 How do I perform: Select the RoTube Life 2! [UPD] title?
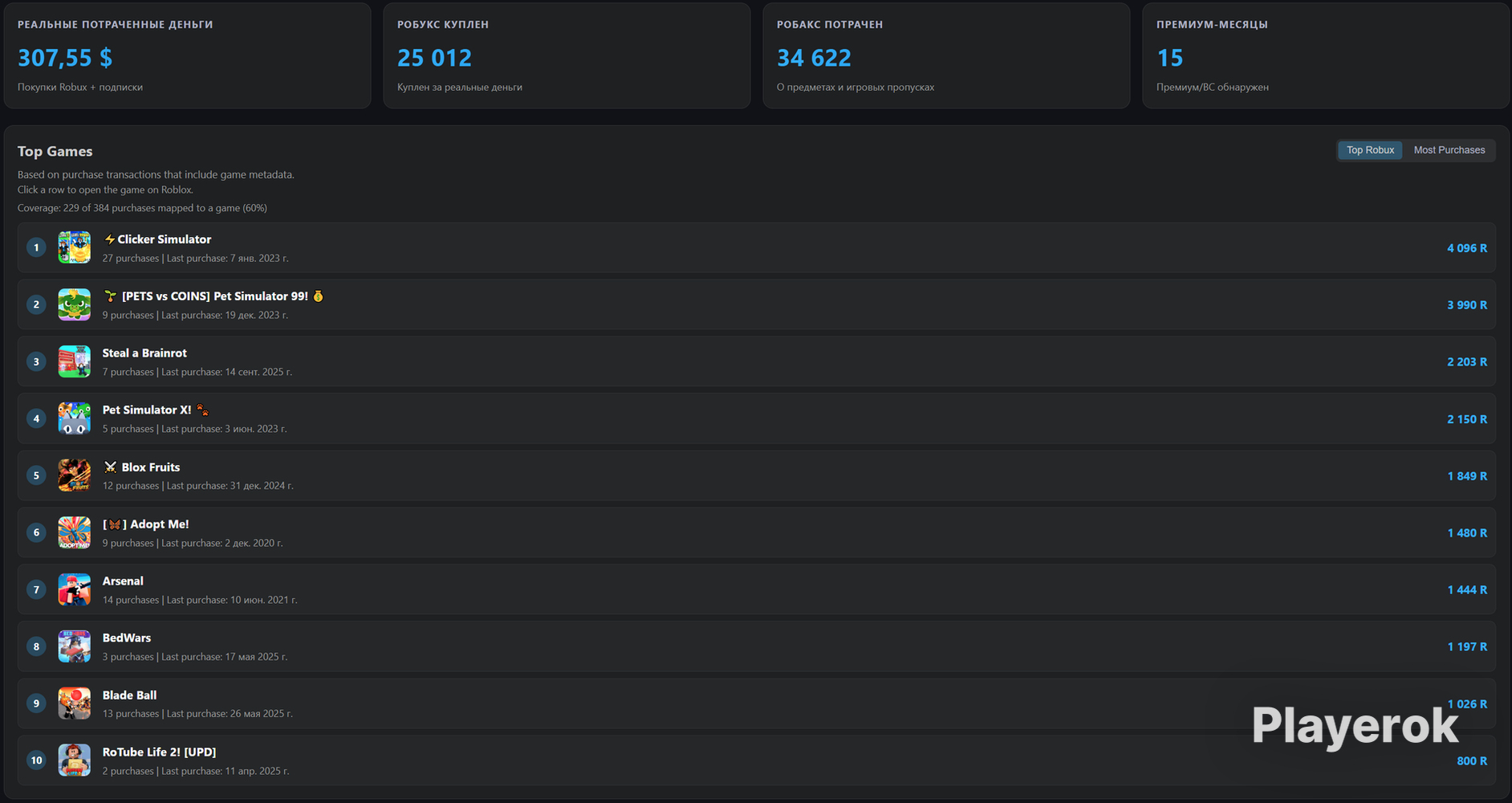159,752
